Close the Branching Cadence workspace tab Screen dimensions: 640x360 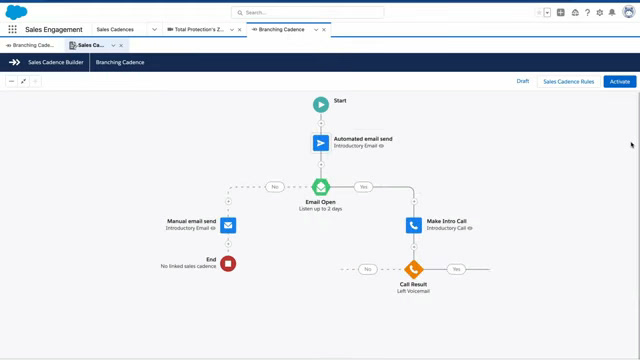click(324, 30)
